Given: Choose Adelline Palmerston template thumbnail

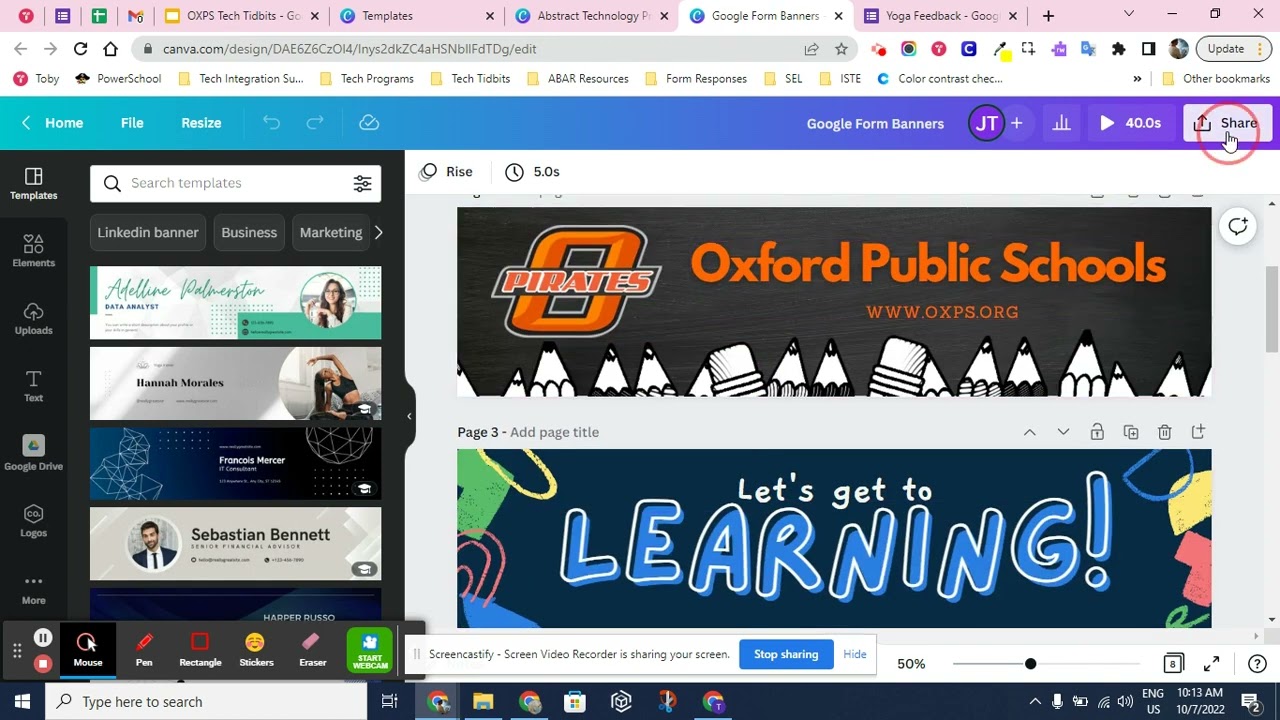Looking at the screenshot, I should 236,303.
